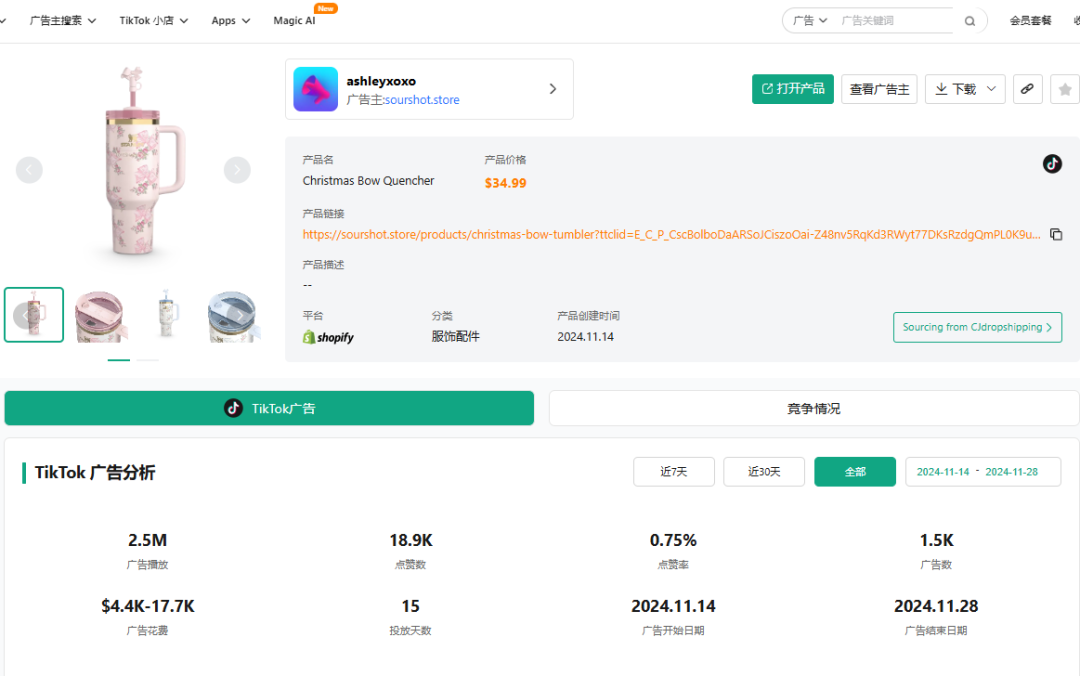Copy the product URL icon
Viewport: 1080px width, 676px height.
1056,234
